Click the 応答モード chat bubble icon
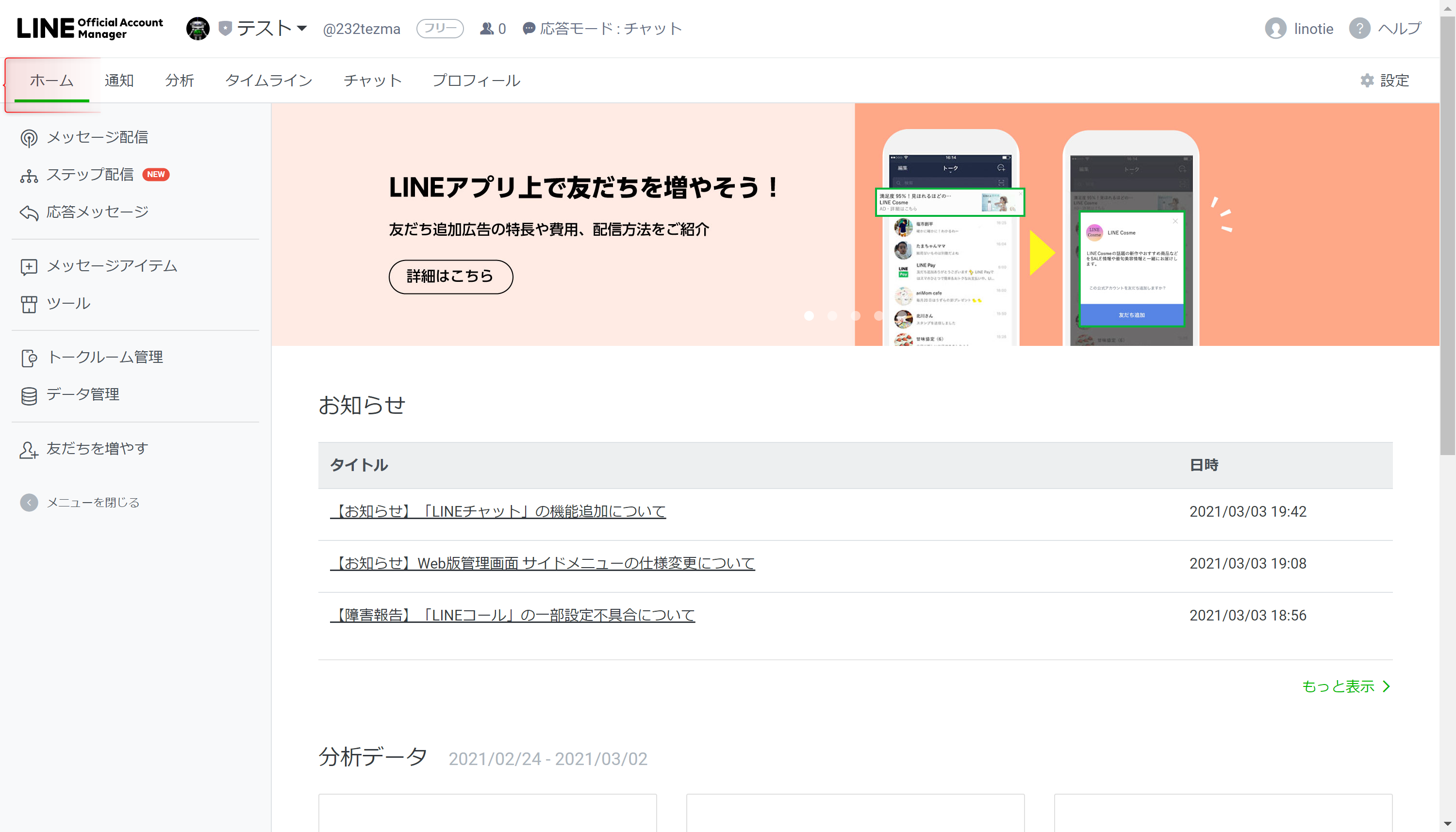The width and height of the screenshot is (1456, 832). [x=529, y=29]
